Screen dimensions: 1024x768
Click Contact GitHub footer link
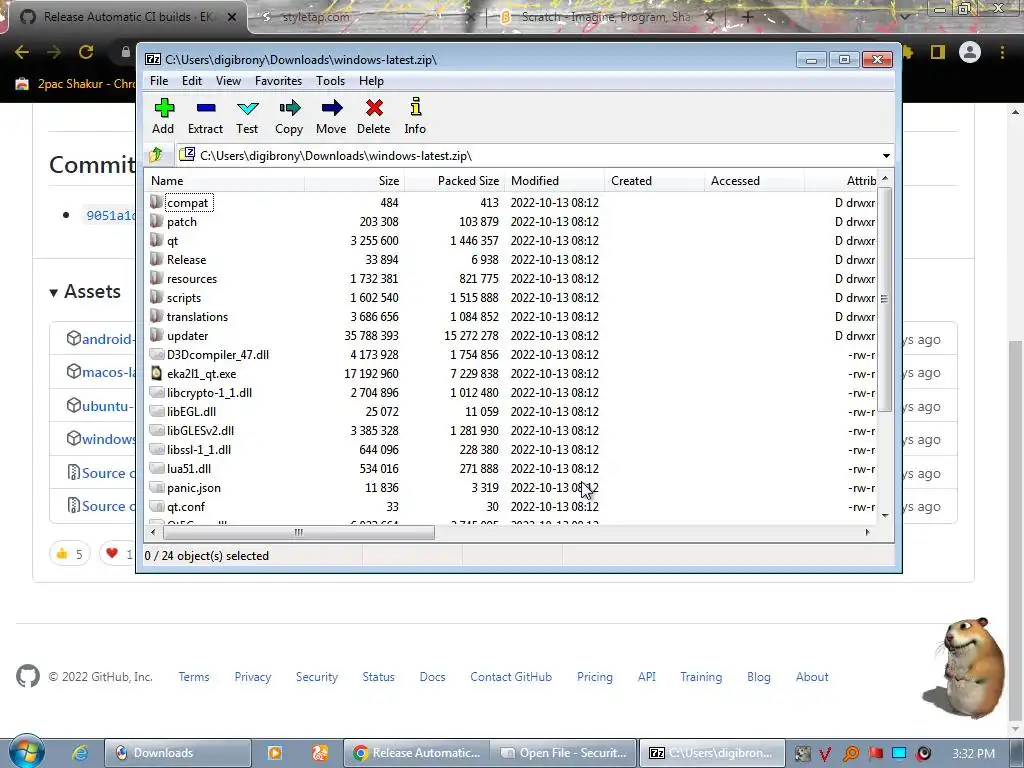click(511, 677)
